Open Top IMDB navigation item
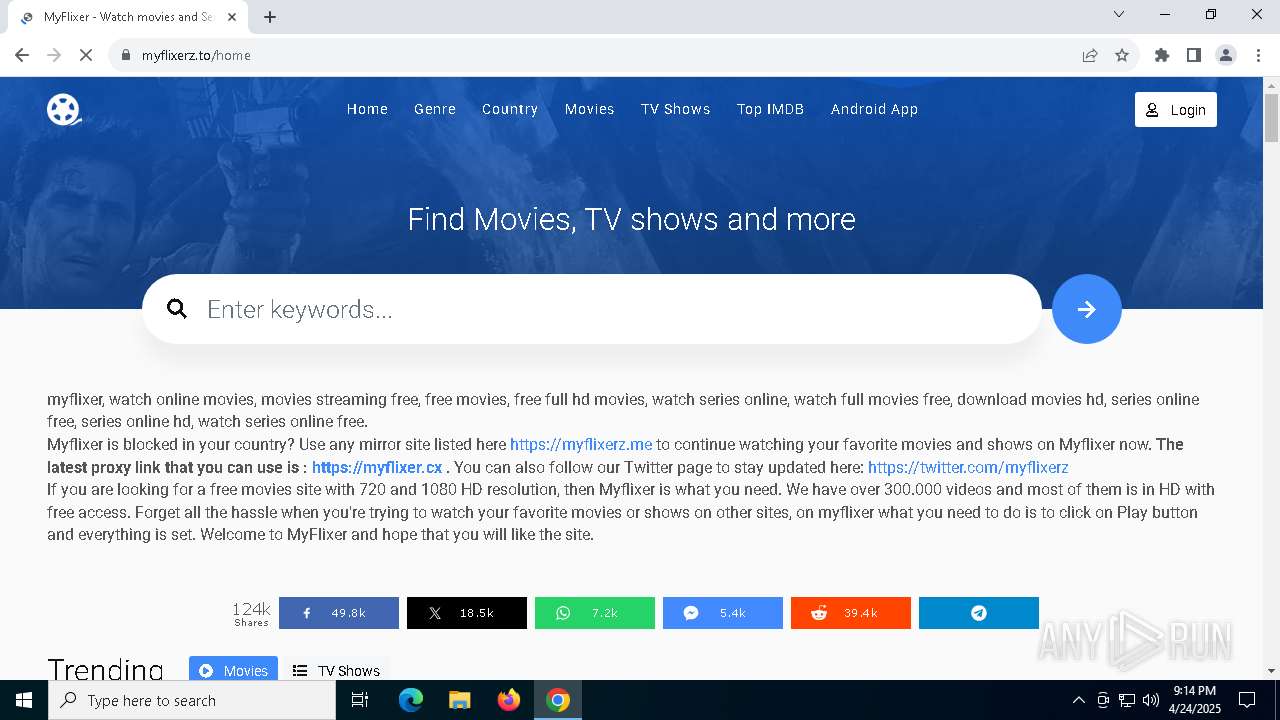 770,109
